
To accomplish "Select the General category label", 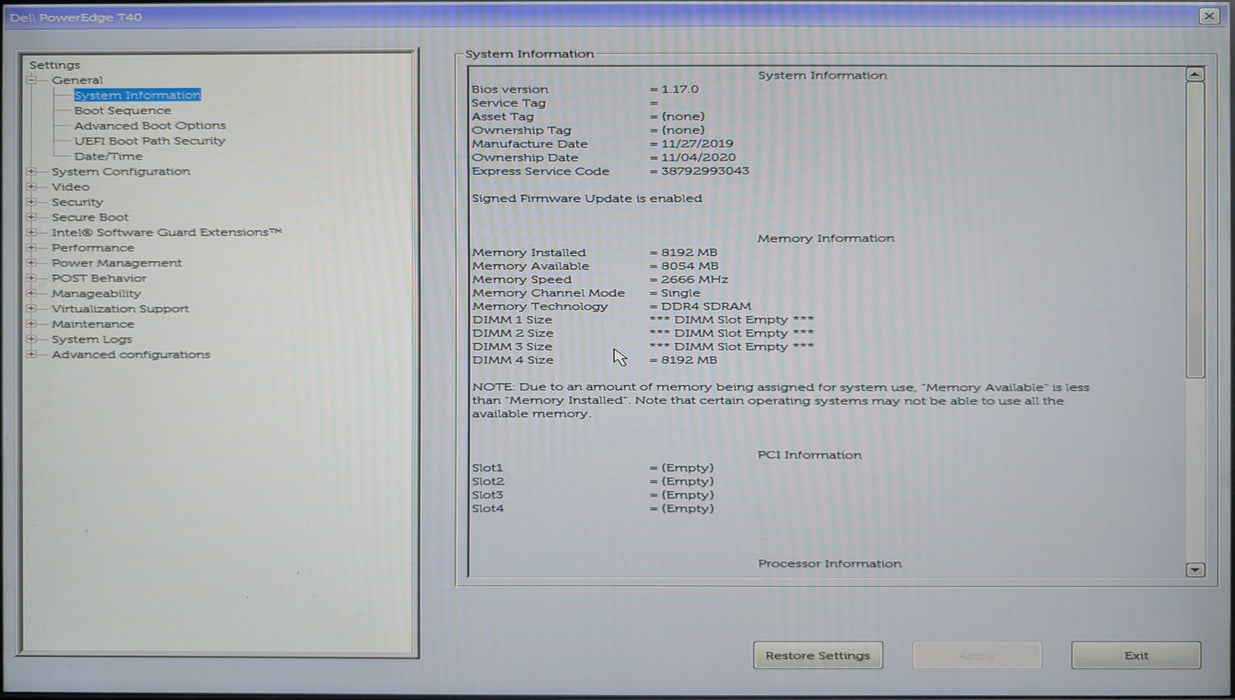I will coord(77,80).
